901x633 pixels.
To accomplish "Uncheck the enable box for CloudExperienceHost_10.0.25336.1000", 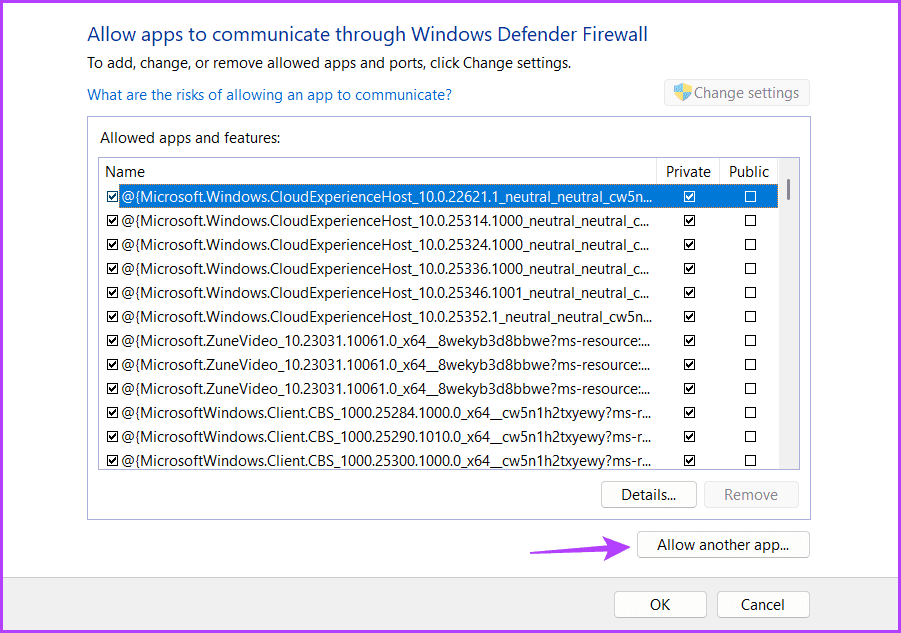I will coord(113,269).
